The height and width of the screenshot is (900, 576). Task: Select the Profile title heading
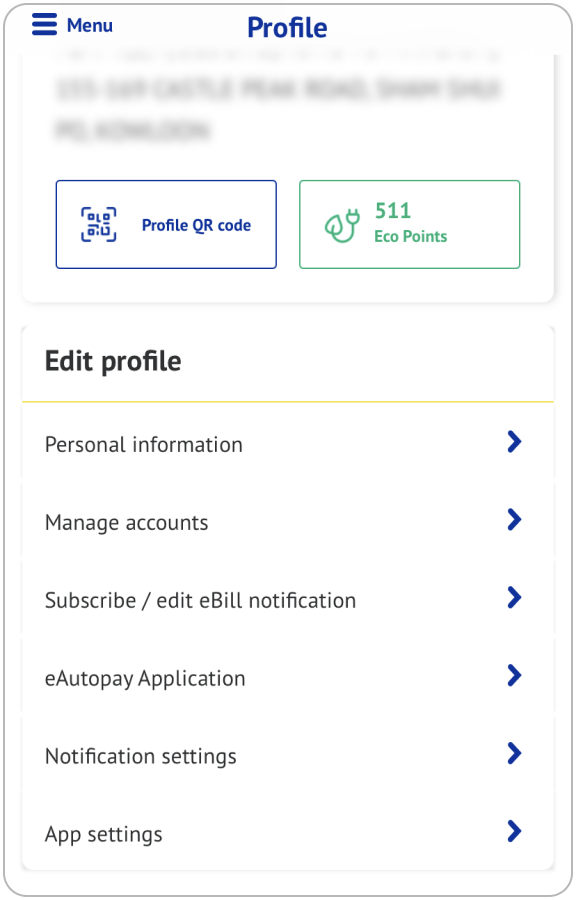coord(287,26)
